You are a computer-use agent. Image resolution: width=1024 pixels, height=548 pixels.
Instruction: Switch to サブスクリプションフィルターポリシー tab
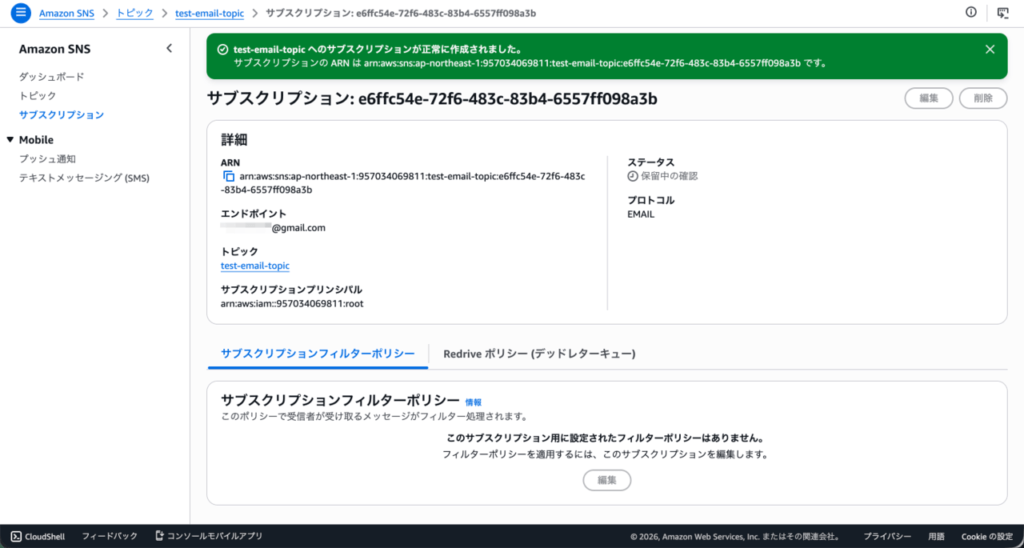tap(318, 353)
